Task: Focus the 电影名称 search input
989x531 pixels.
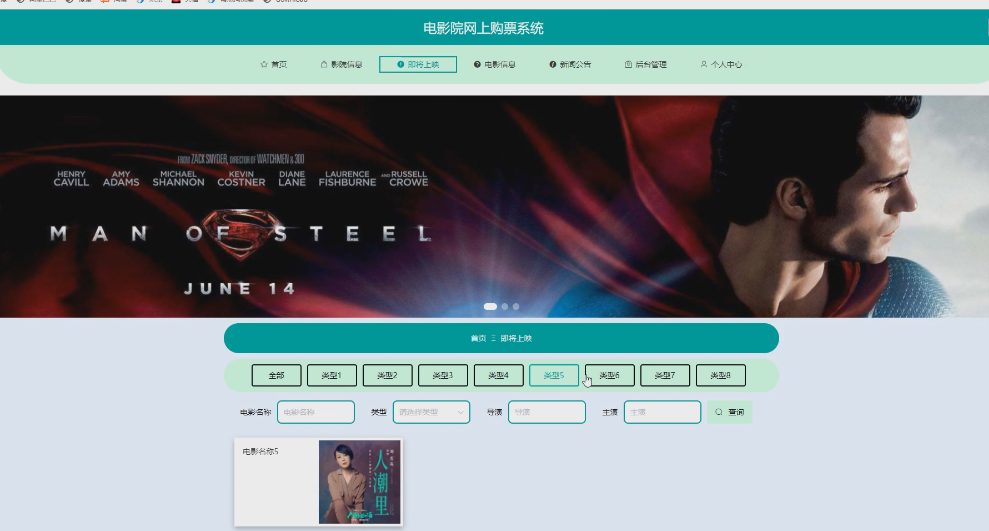Action: click(316, 412)
